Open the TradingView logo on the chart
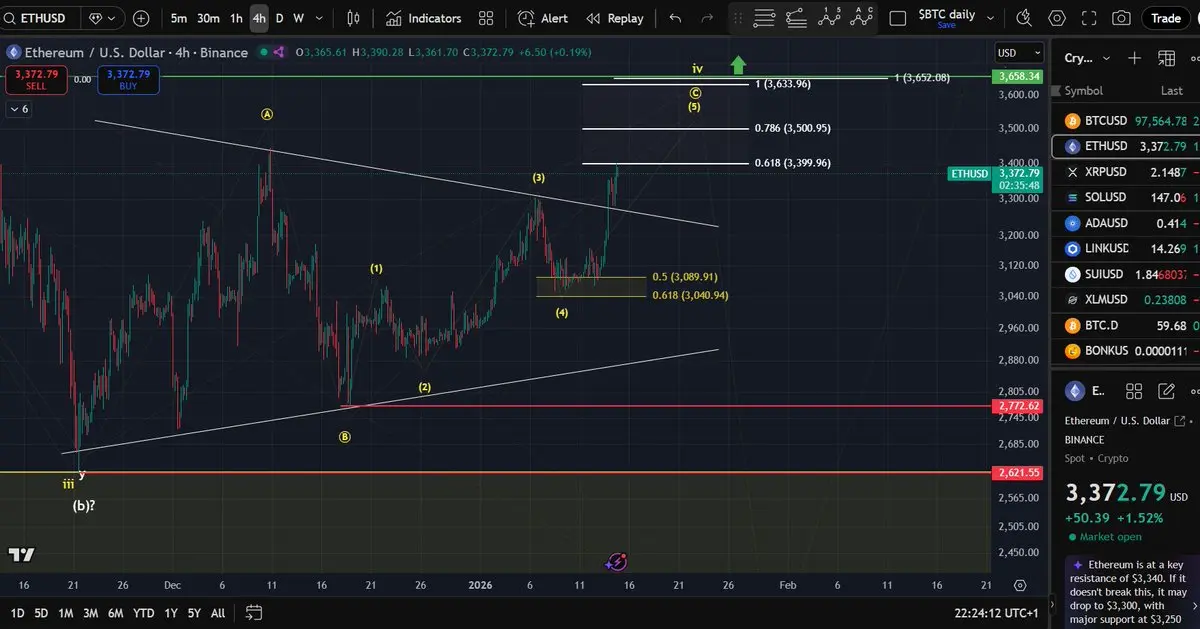The height and width of the screenshot is (629, 1200). click(21, 555)
